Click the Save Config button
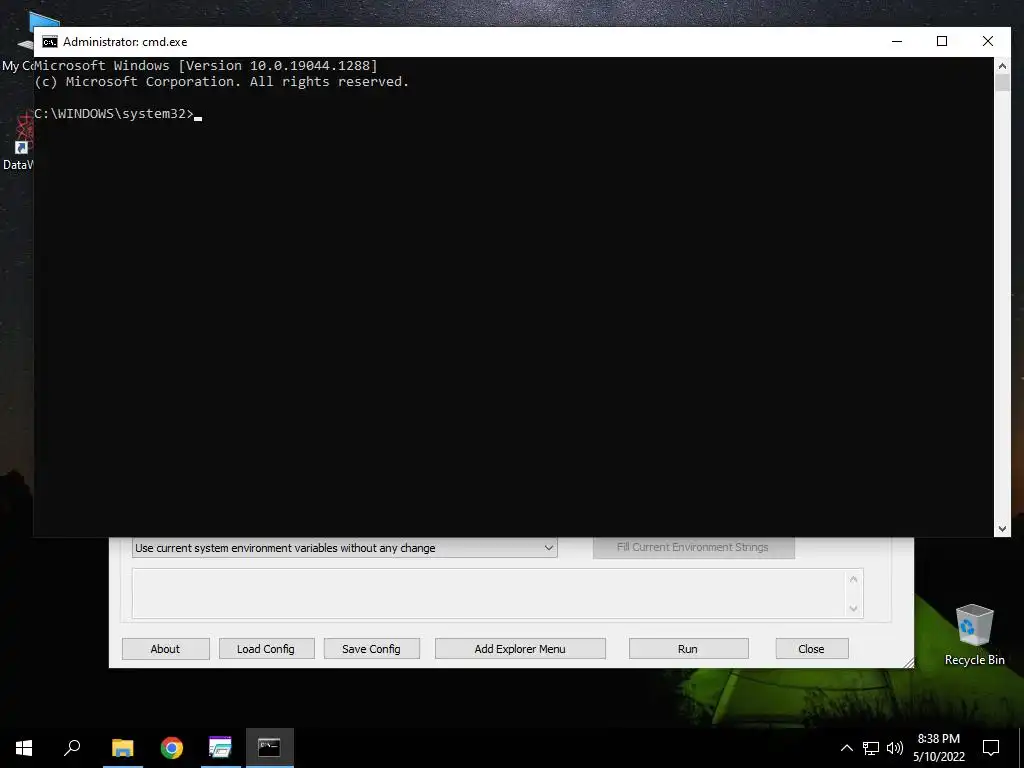This screenshot has width=1024, height=768. pos(371,649)
